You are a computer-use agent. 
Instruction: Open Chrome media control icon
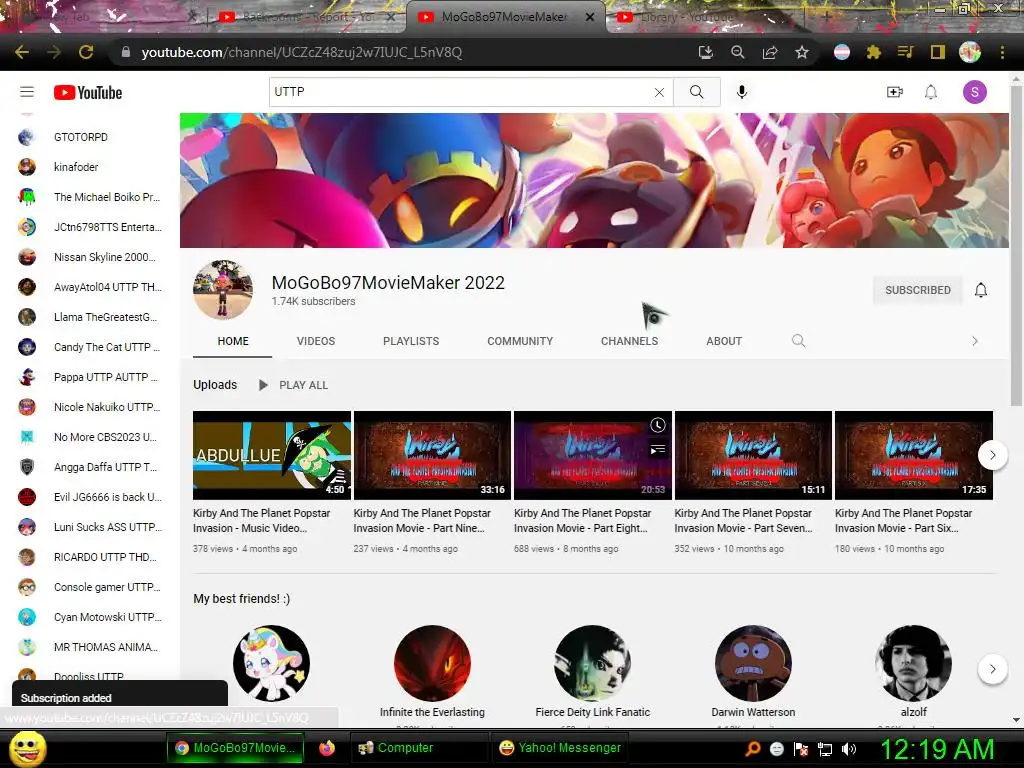[905, 52]
